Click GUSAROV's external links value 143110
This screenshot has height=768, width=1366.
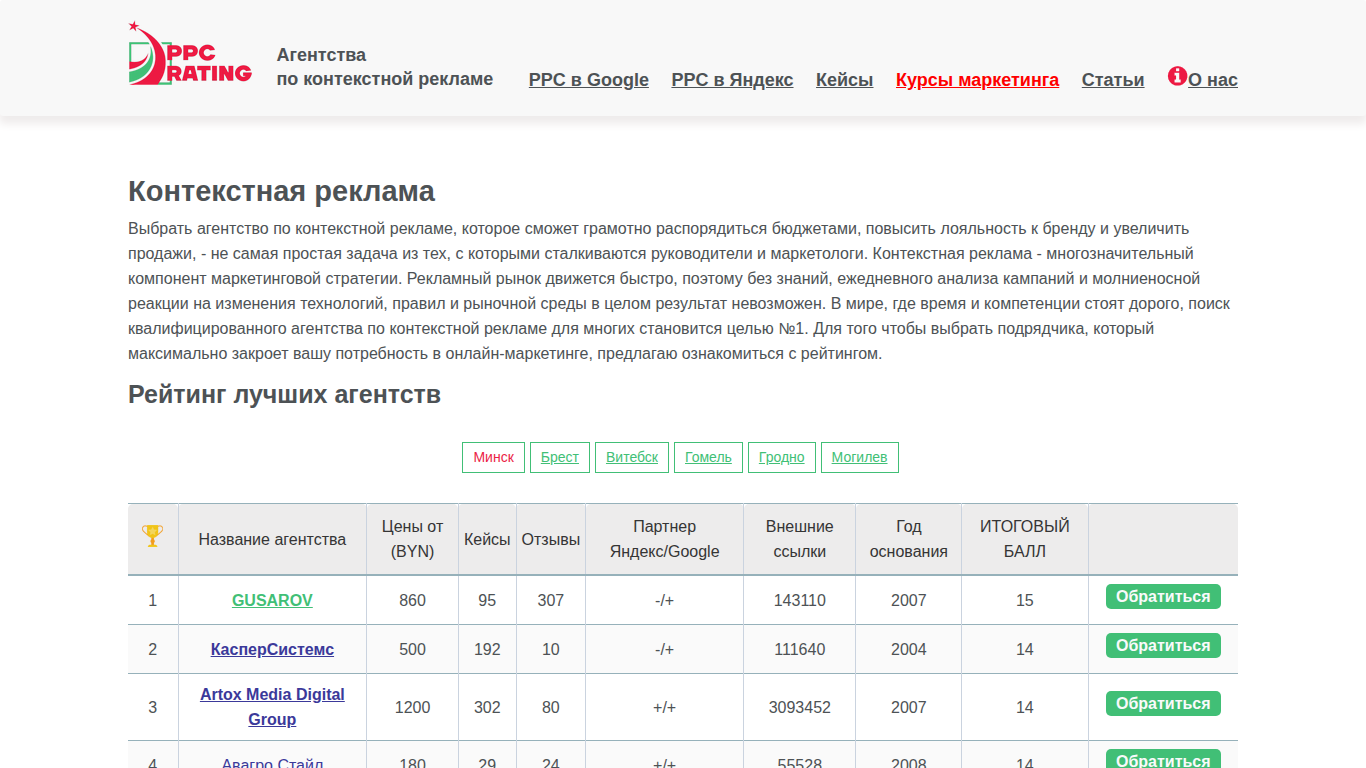[x=800, y=600]
